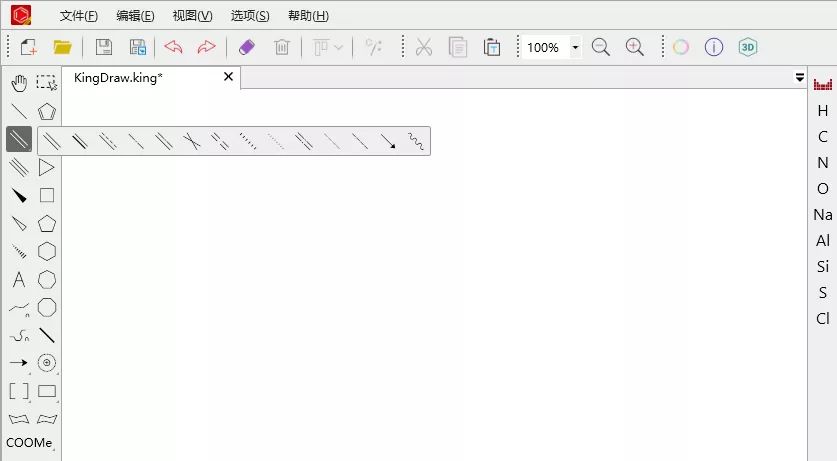Select the solid wedge bond tool

pyautogui.click(x=19, y=196)
